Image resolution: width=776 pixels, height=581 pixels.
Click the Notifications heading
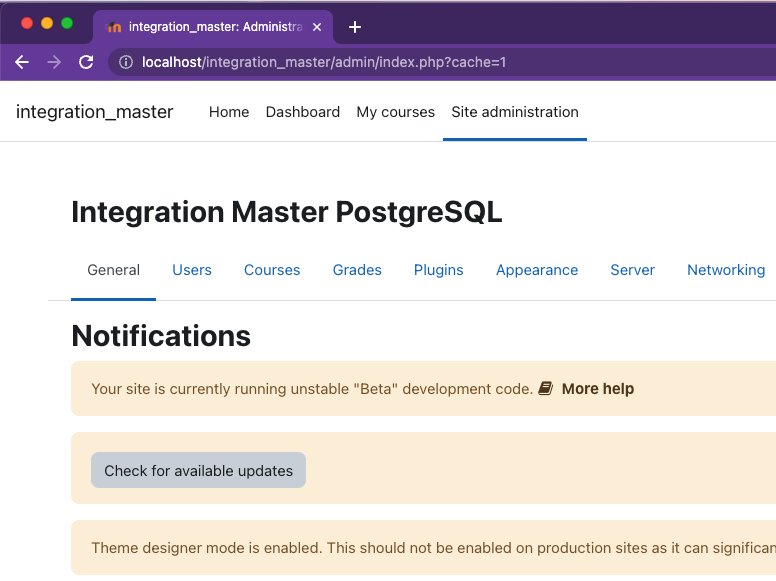click(161, 336)
